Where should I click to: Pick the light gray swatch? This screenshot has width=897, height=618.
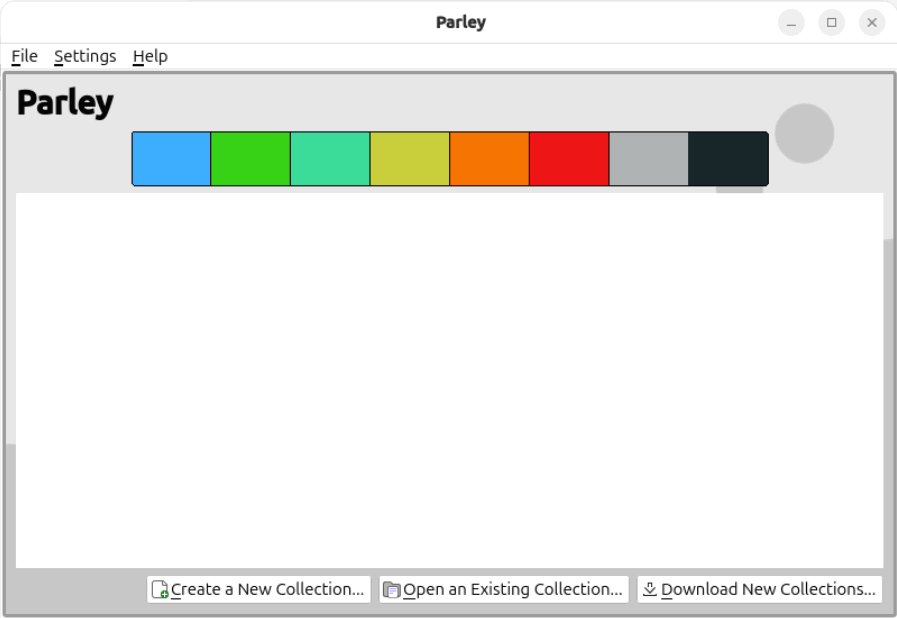649,159
